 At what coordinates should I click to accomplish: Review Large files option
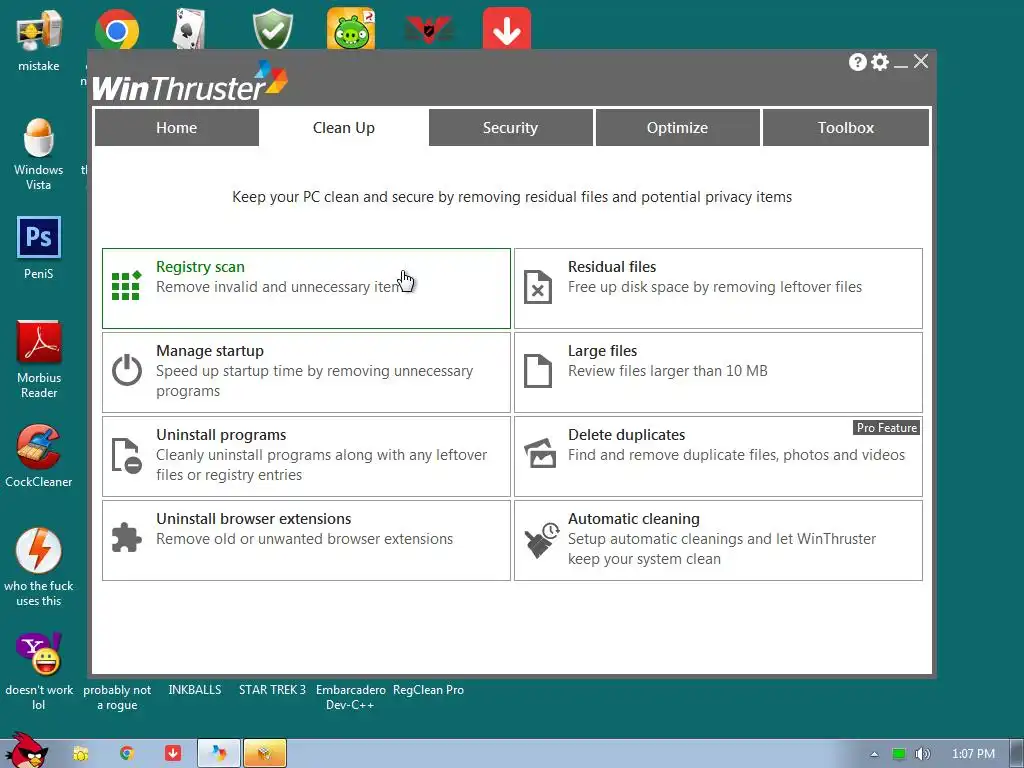[x=718, y=372]
